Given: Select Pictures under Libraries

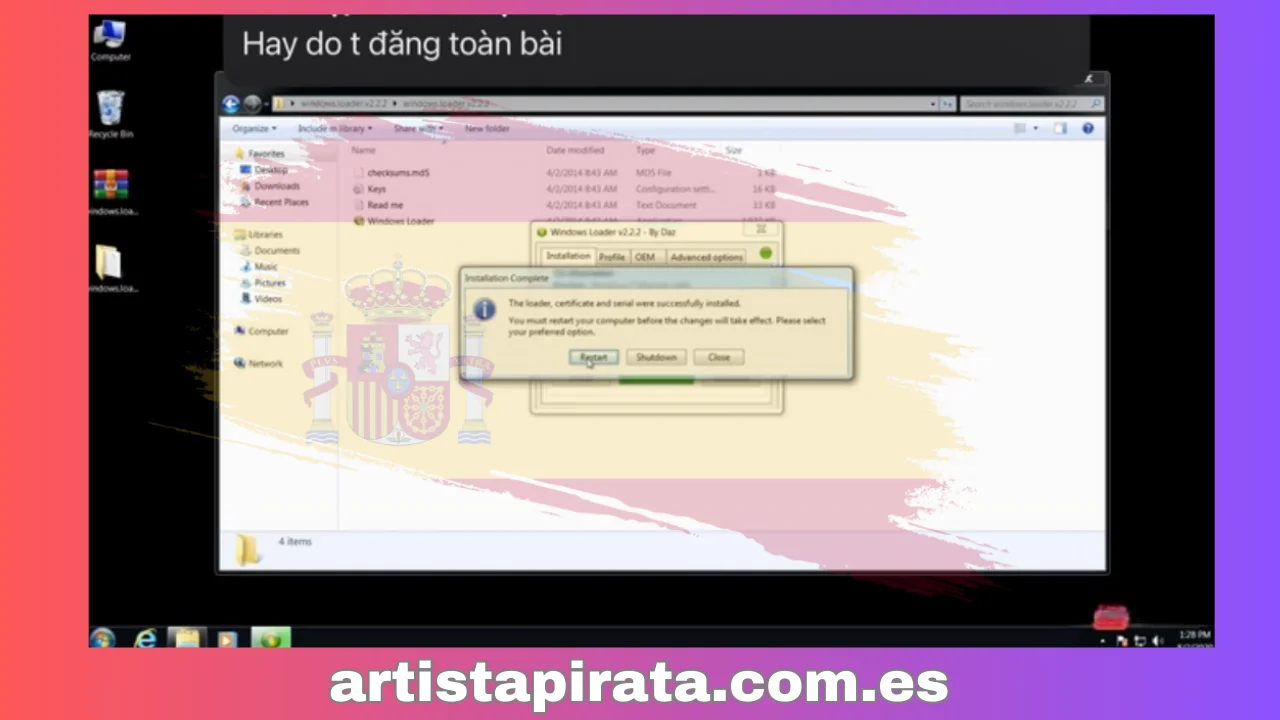Looking at the screenshot, I should [x=263, y=283].
